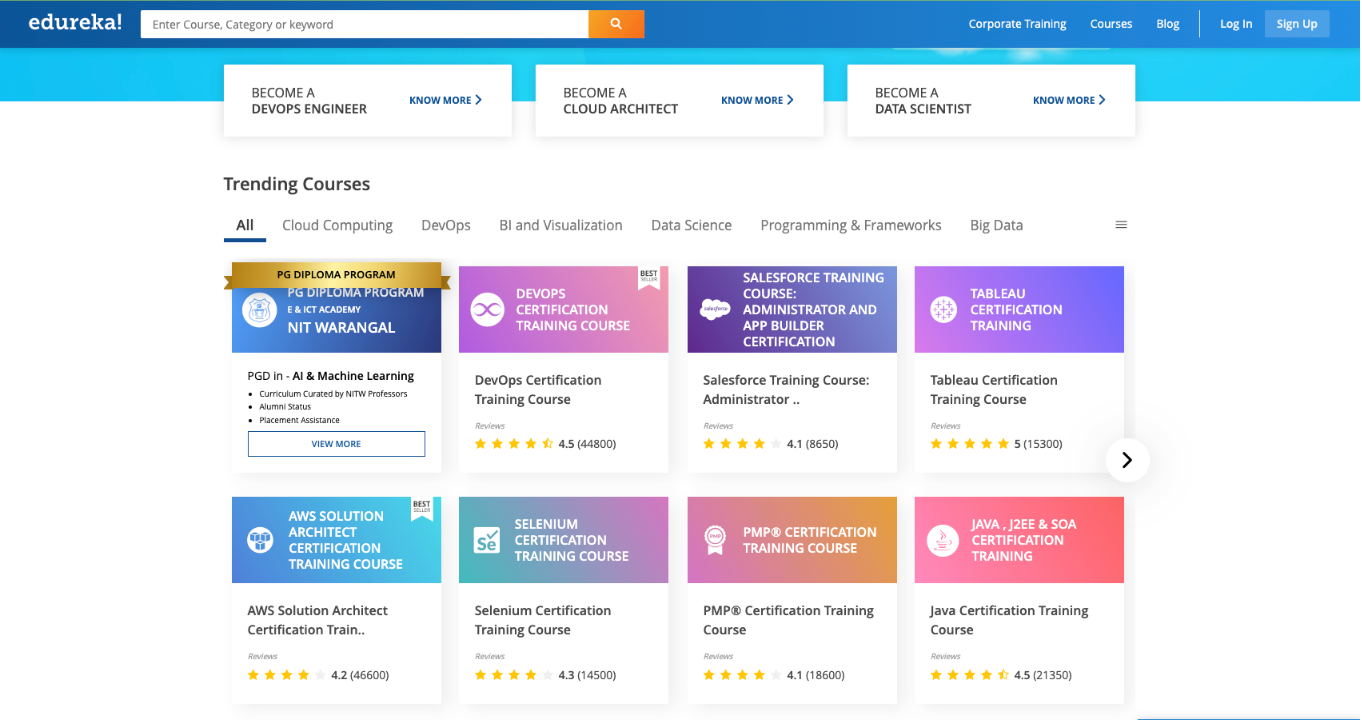Image resolution: width=1362 pixels, height=720 pixels.
Task: Select the All tab
Action: (x=245, y=225)
